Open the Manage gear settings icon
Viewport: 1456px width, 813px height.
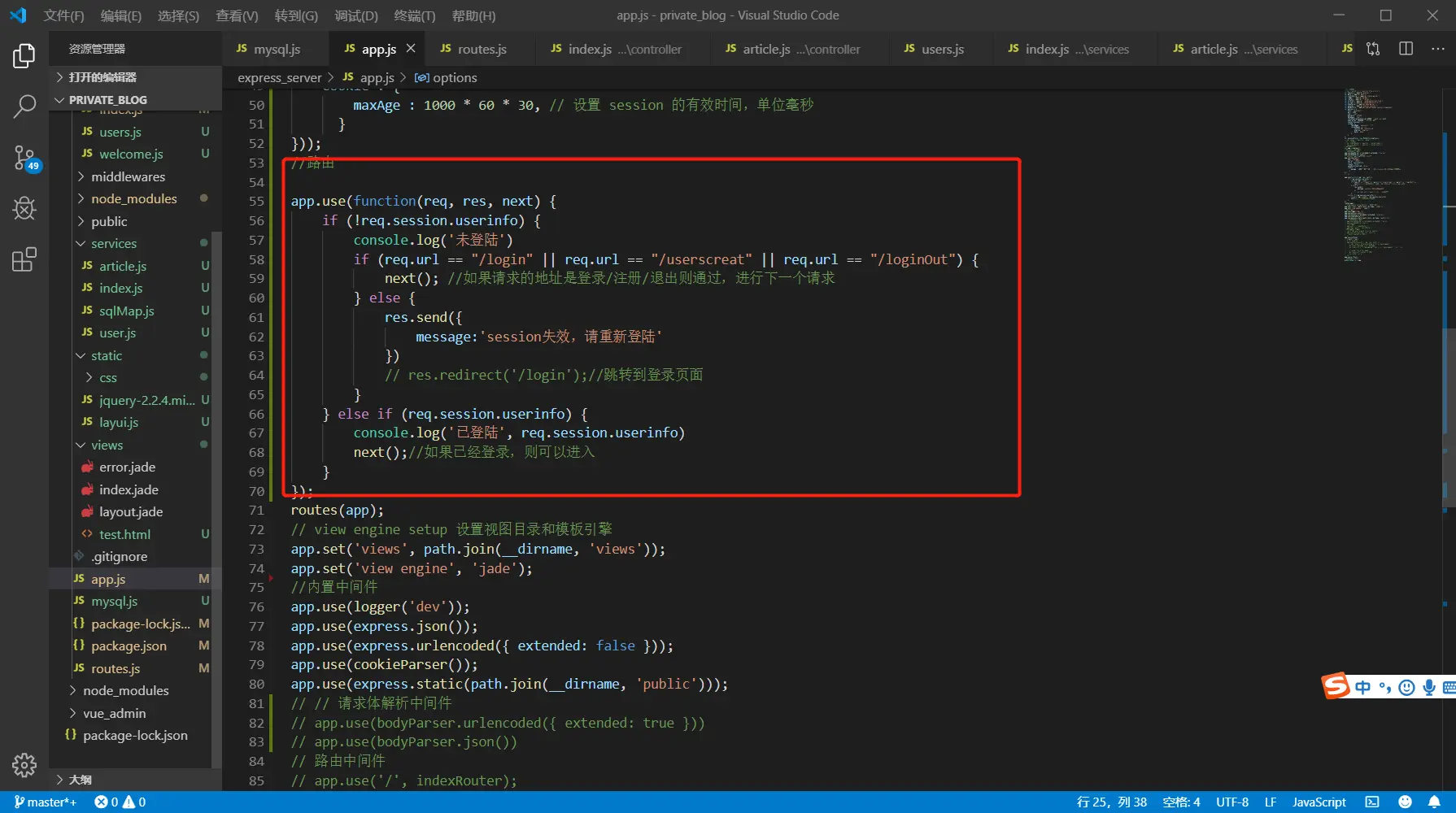[x=24, y=764]
